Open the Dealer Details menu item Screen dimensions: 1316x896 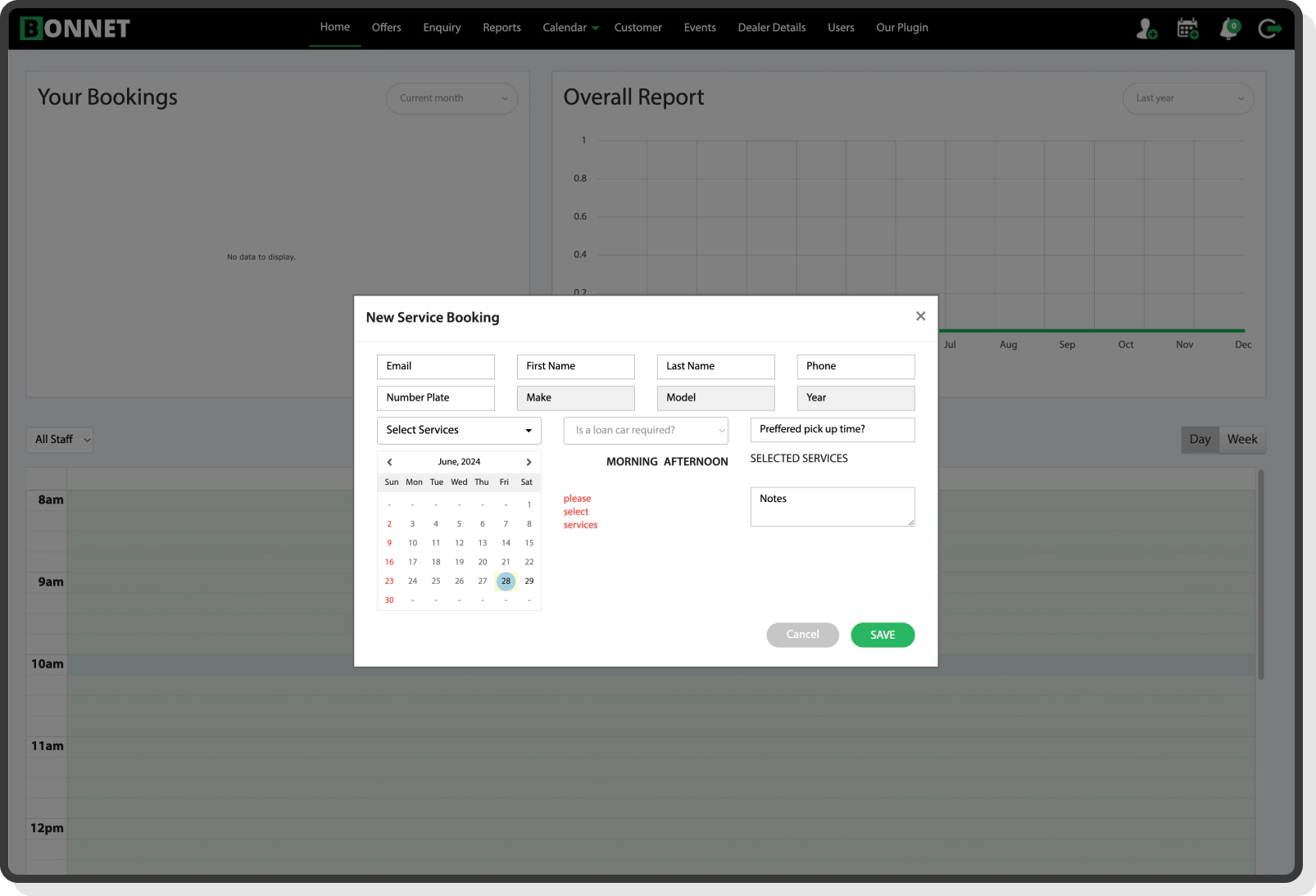pyautogui.click(x=770, y=27)
